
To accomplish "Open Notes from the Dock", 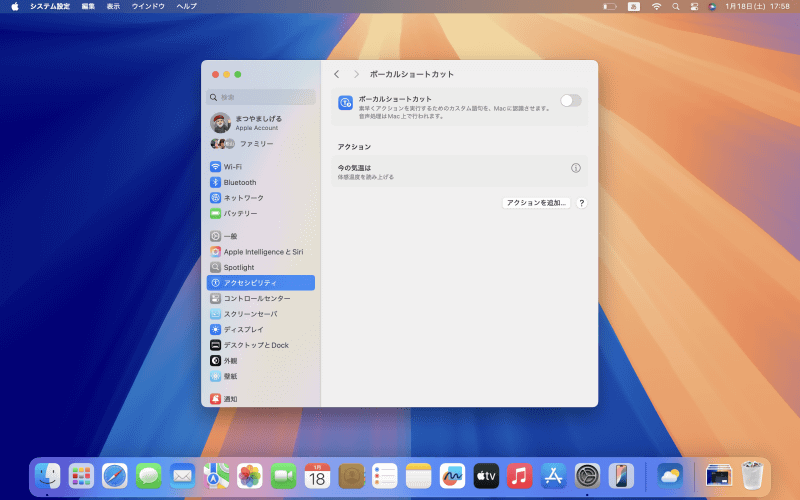I will coord(419,477).
